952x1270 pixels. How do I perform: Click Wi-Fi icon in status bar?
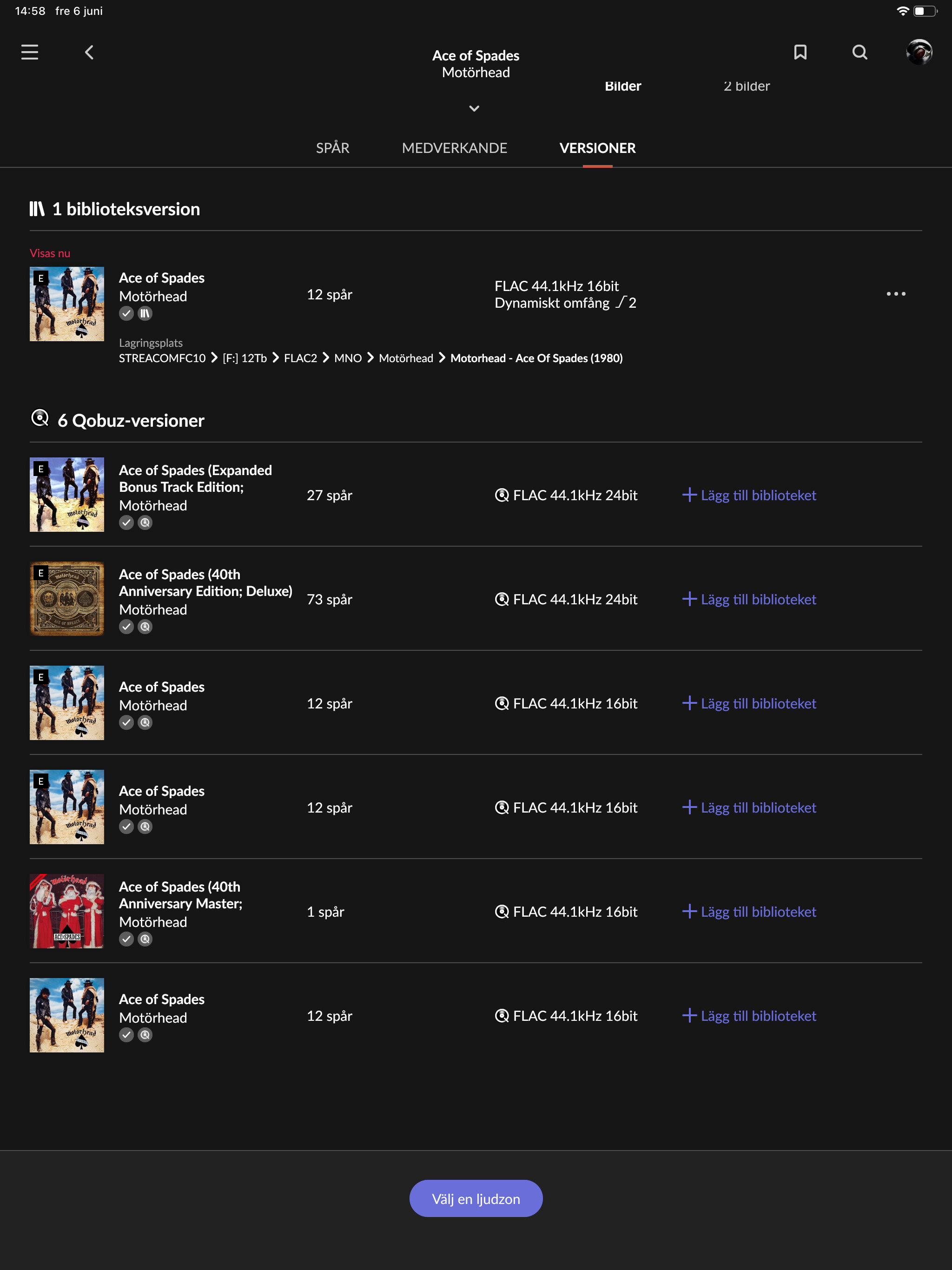pyautogui.click(x=902, y=11)
